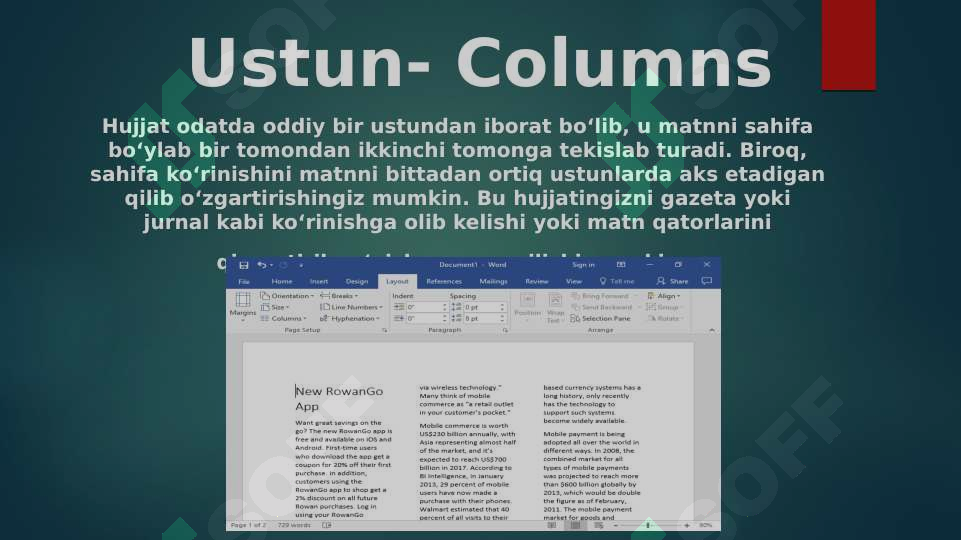The image size is (961, 540).
Task: Open the Columns dropdown
Action: (284, 319)
